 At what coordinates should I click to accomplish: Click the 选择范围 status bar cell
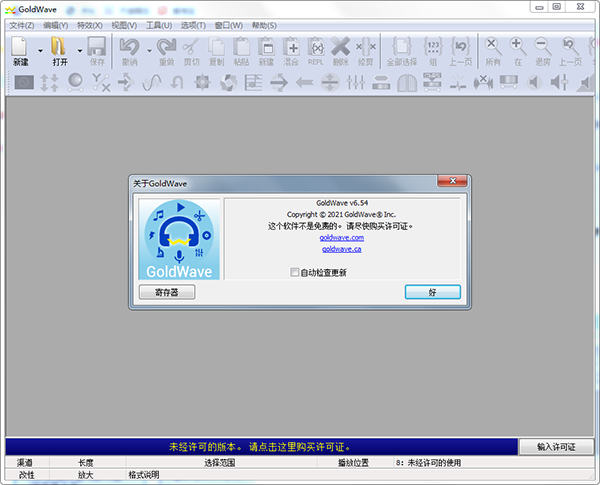(221, 462)
